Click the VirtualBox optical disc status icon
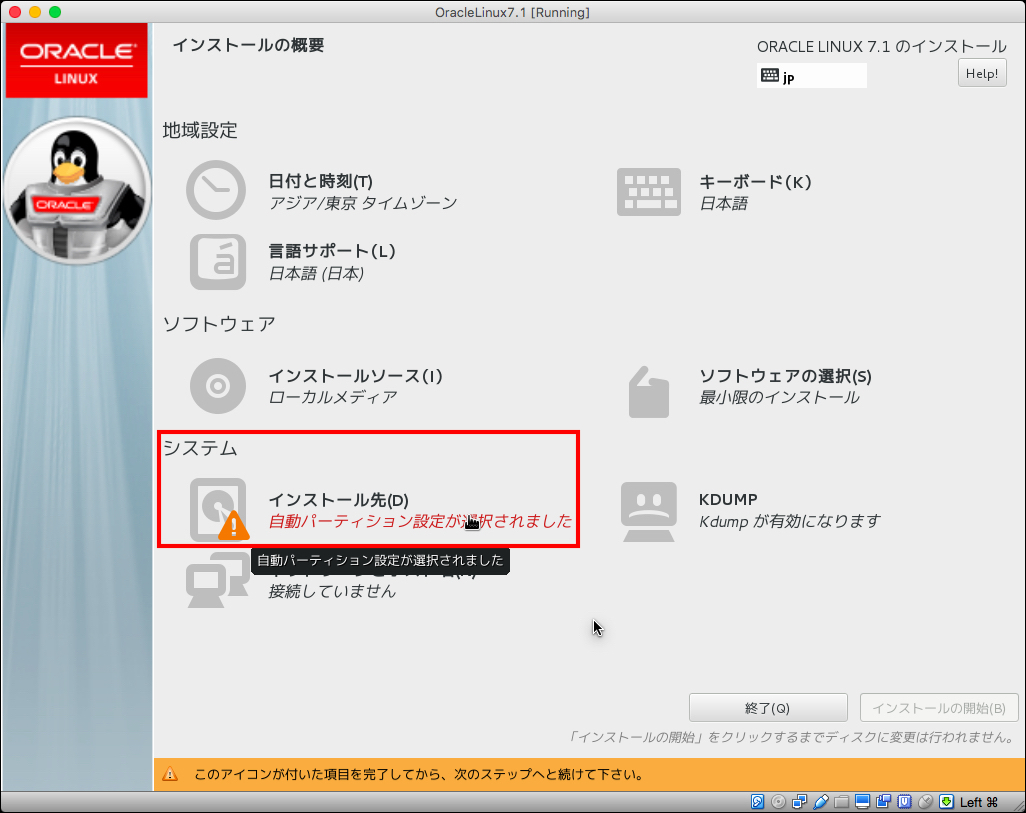The height and width of the screenshot is (813, 1026). pos(778,802)
